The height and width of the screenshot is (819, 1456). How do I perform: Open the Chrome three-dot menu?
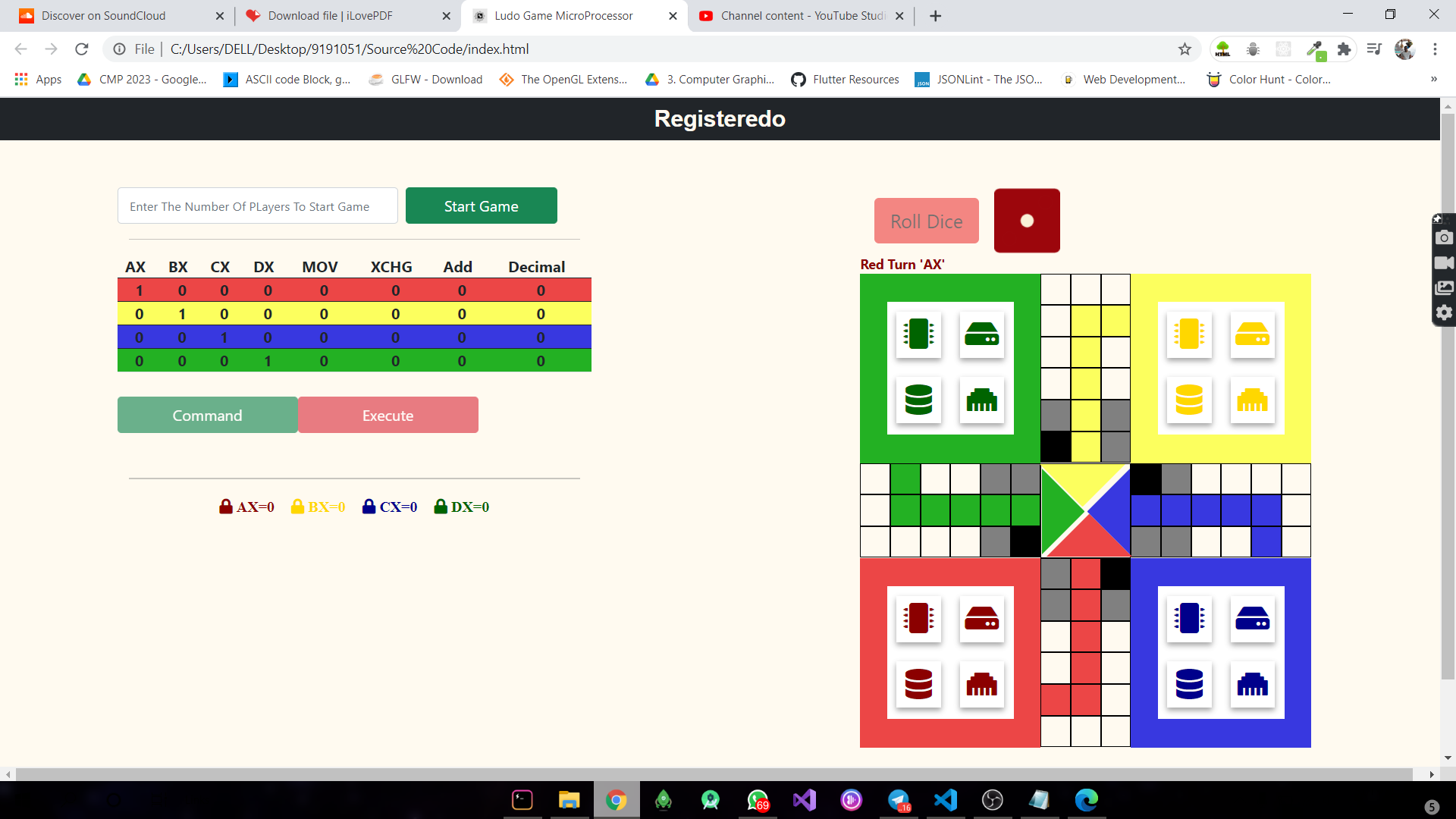pyautogui.click(x=1435, y=49)
